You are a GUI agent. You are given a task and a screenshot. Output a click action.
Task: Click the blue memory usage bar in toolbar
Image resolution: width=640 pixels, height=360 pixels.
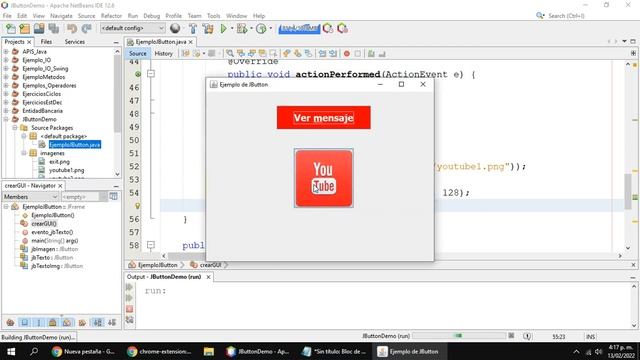[299, 29]
